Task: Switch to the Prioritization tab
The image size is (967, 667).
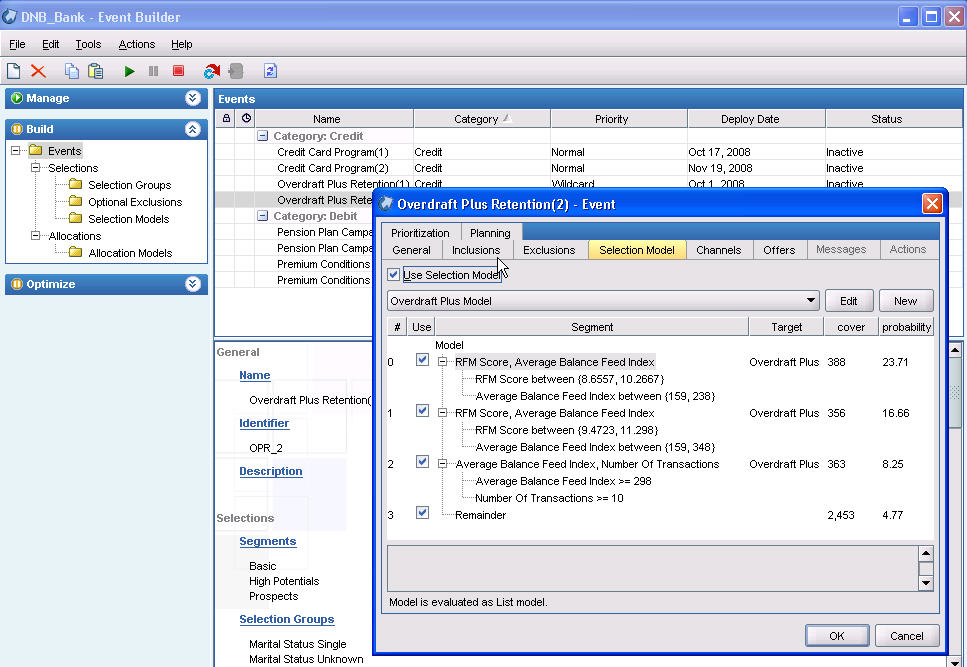Action: click(420, 233)
